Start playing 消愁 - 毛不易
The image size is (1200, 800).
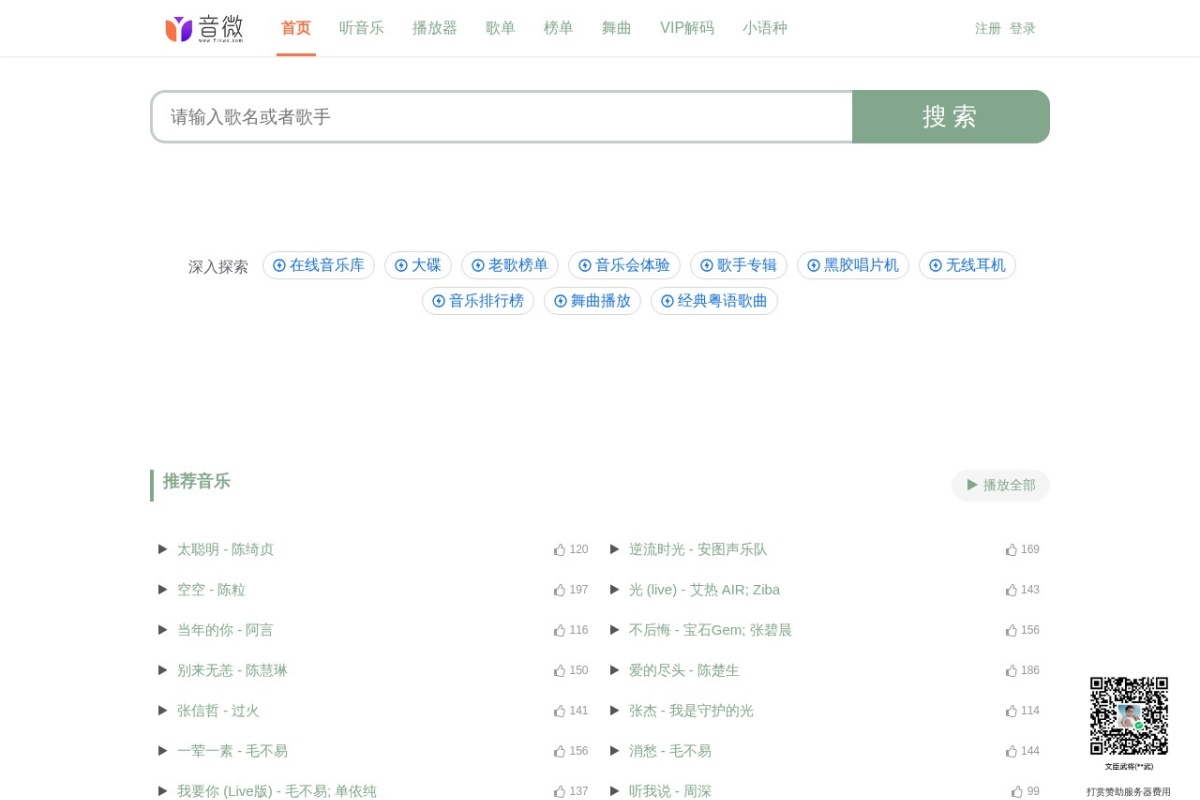click(x=615, y=750)
